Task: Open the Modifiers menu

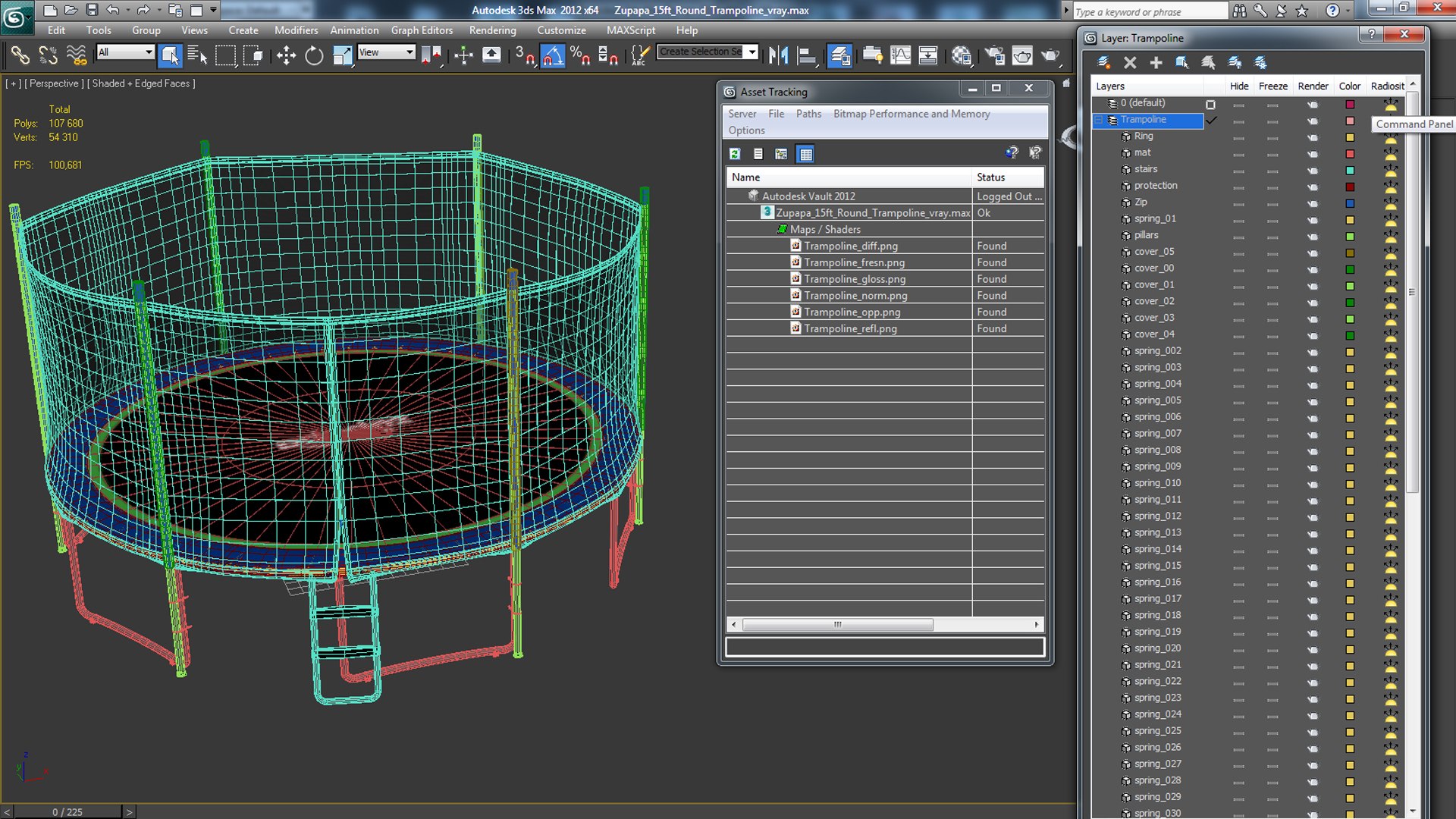Action: pos(296,30)
